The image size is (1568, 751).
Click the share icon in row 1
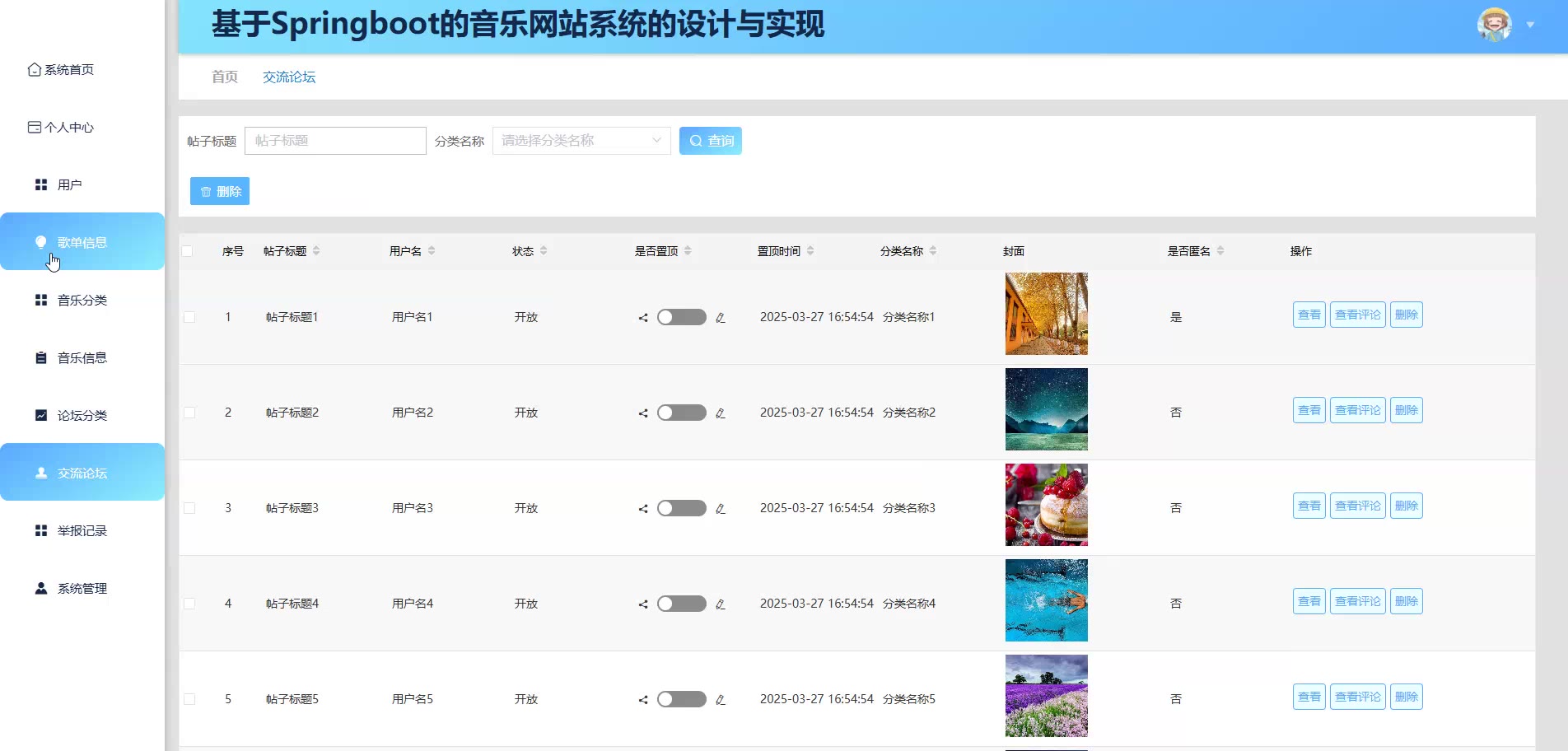point(643,318)
